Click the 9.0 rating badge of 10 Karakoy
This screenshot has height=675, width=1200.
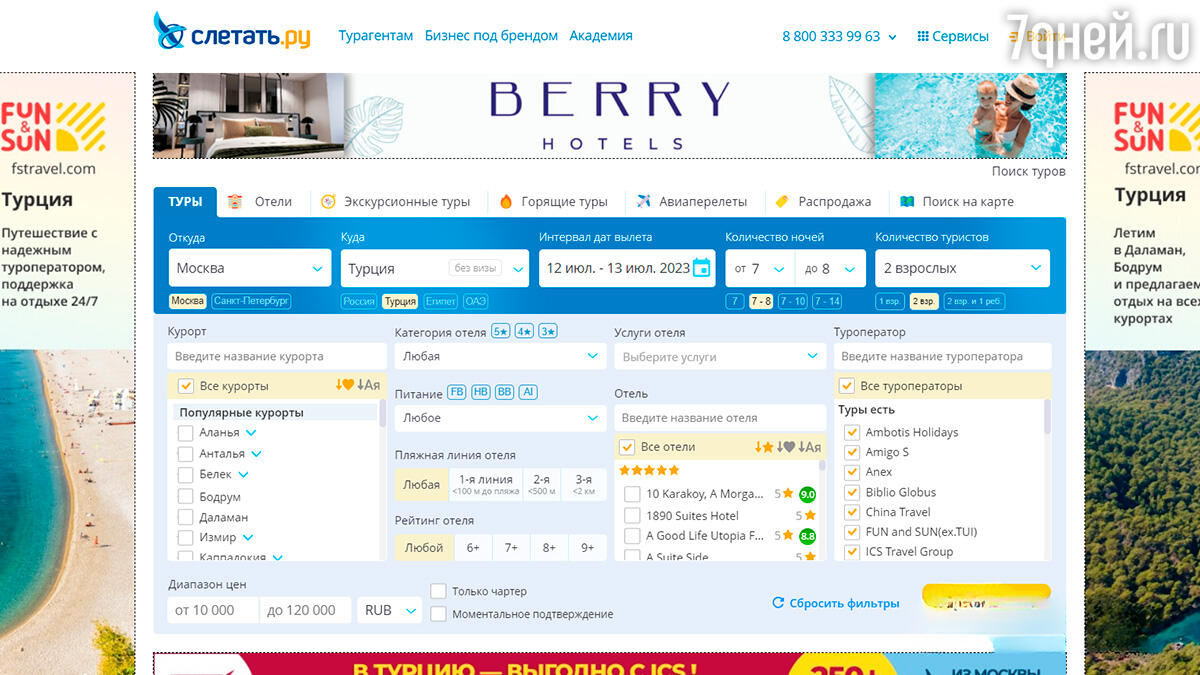click(807, 494)
